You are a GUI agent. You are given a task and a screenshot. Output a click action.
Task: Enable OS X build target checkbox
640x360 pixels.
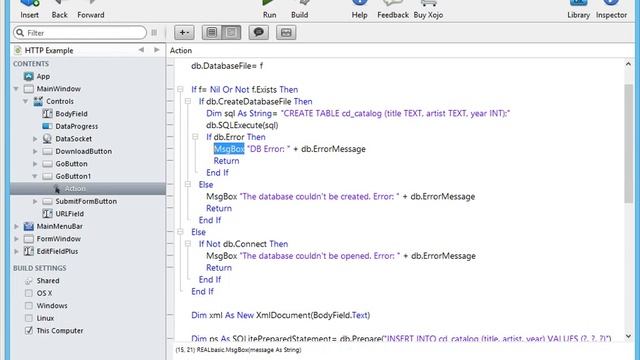point(29,293)
